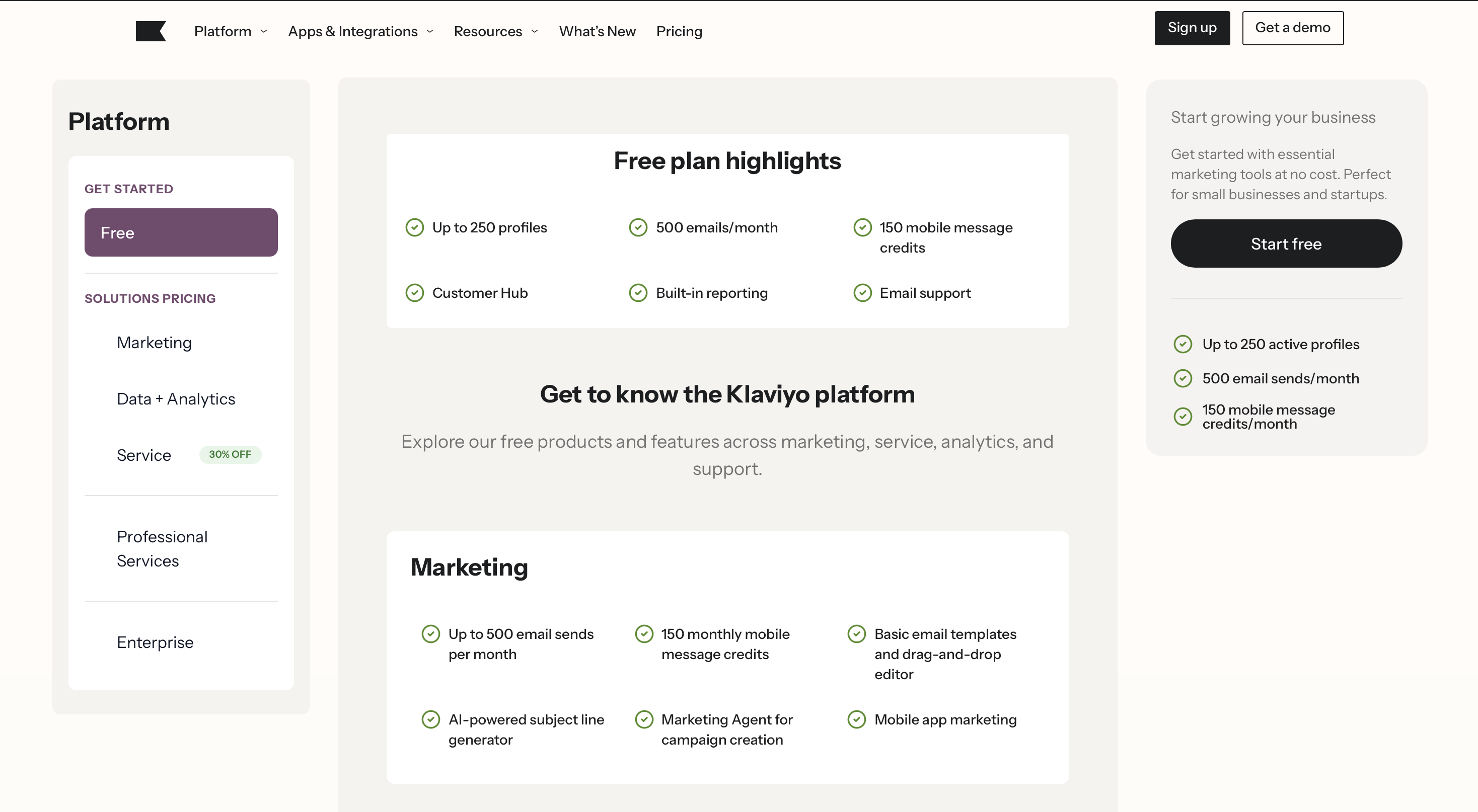The height and width of the screenshot is (812, 1478).
Task: Click the Start free button
Action: [1286, 243]
